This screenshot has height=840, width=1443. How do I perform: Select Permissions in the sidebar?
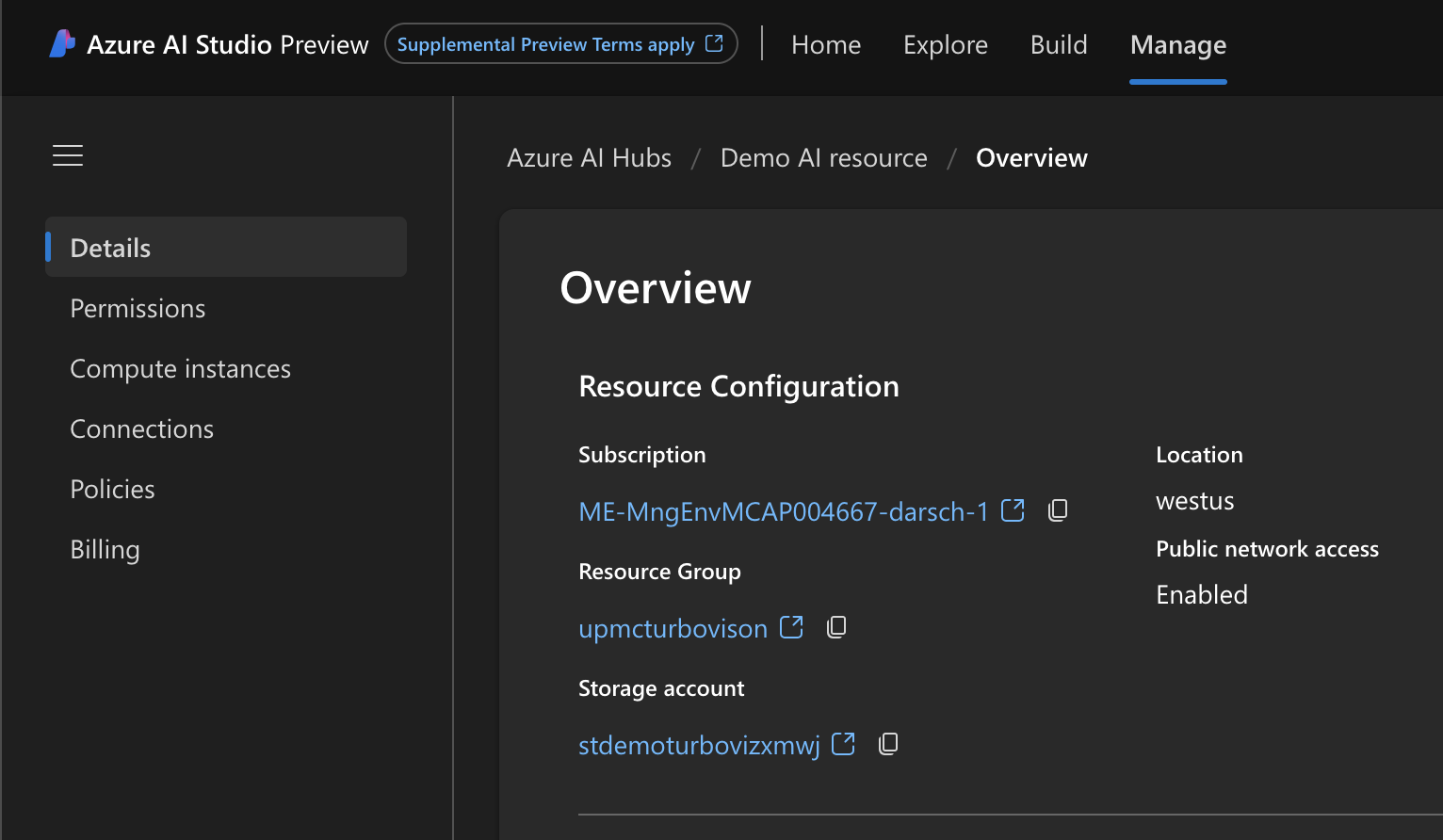pos(138,308)
